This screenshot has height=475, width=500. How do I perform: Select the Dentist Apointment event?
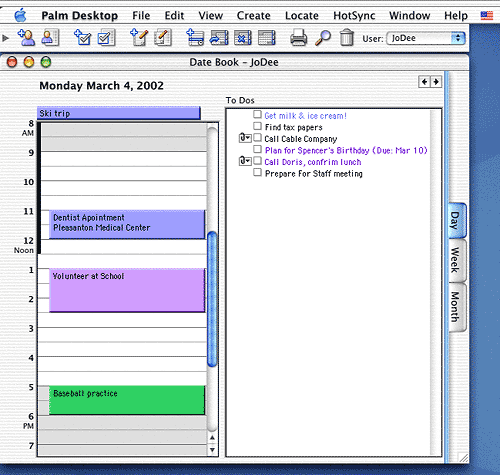click(x=127, y=224)
